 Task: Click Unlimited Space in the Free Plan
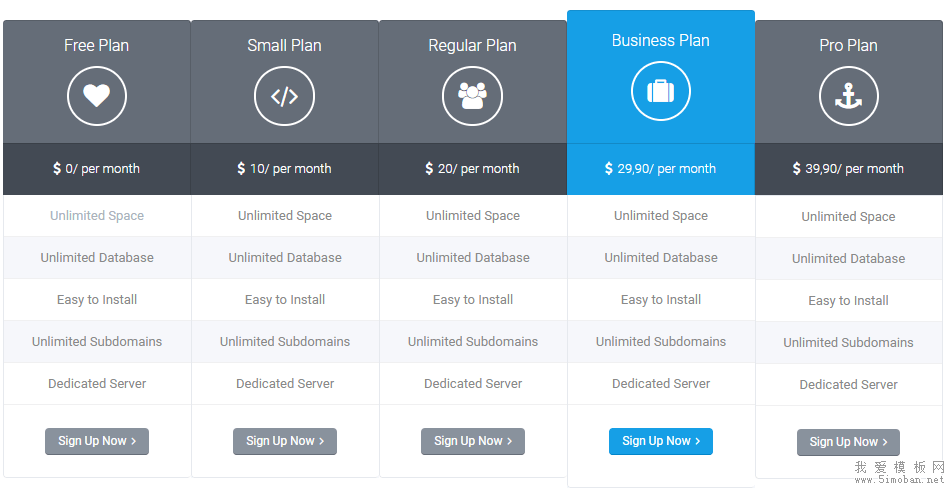click(97, 216)
